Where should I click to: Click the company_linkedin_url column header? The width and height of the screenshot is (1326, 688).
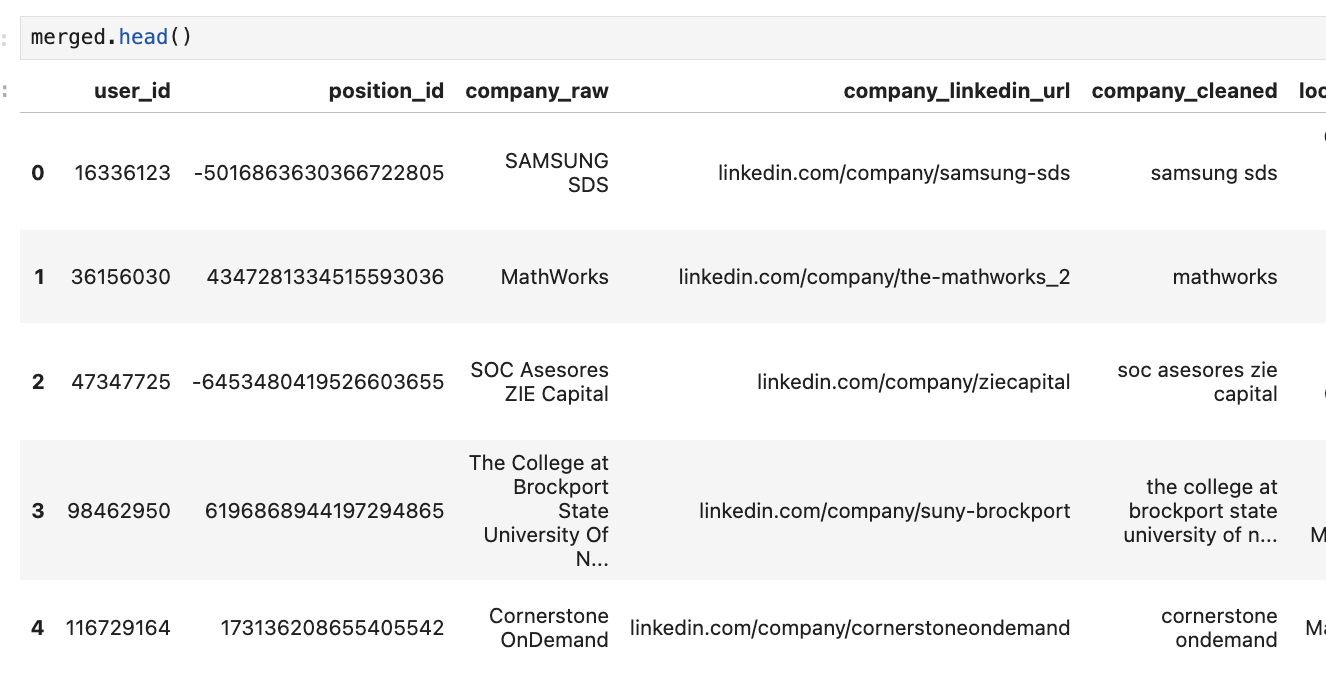click(956, 91)
